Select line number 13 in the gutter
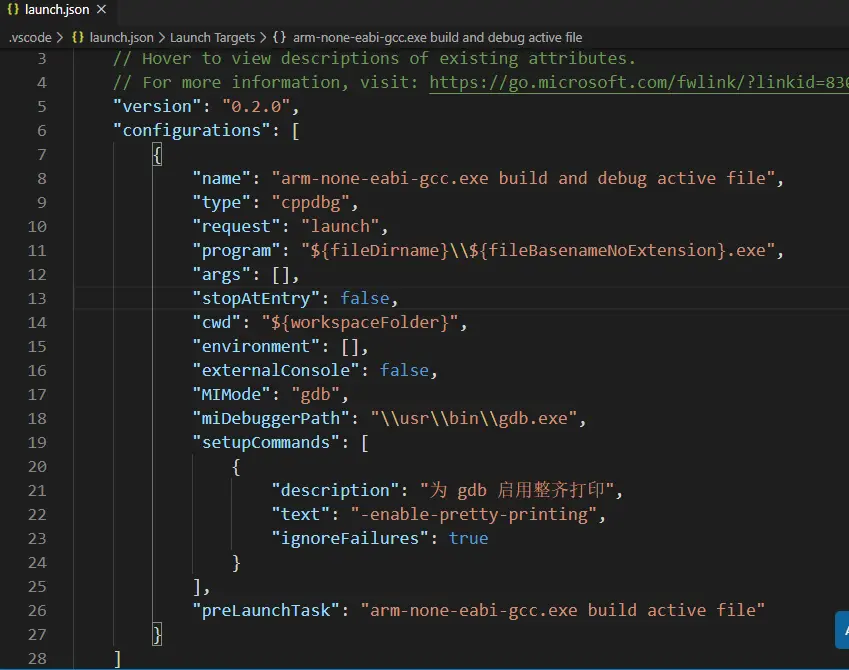Screen dimensions: 849x670 (x=38, y=298)
